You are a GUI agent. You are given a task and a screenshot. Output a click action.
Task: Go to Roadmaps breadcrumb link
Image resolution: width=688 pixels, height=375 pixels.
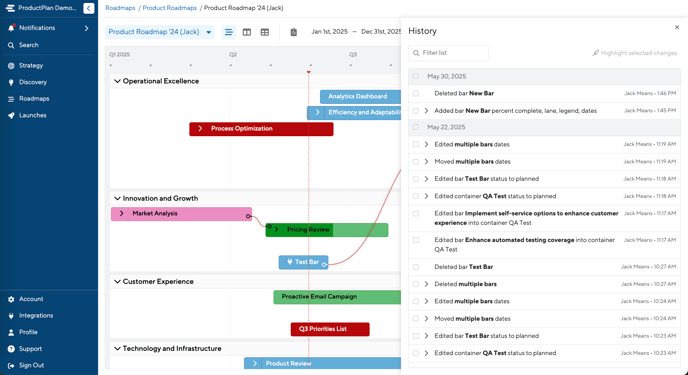[x=120, y=8]
